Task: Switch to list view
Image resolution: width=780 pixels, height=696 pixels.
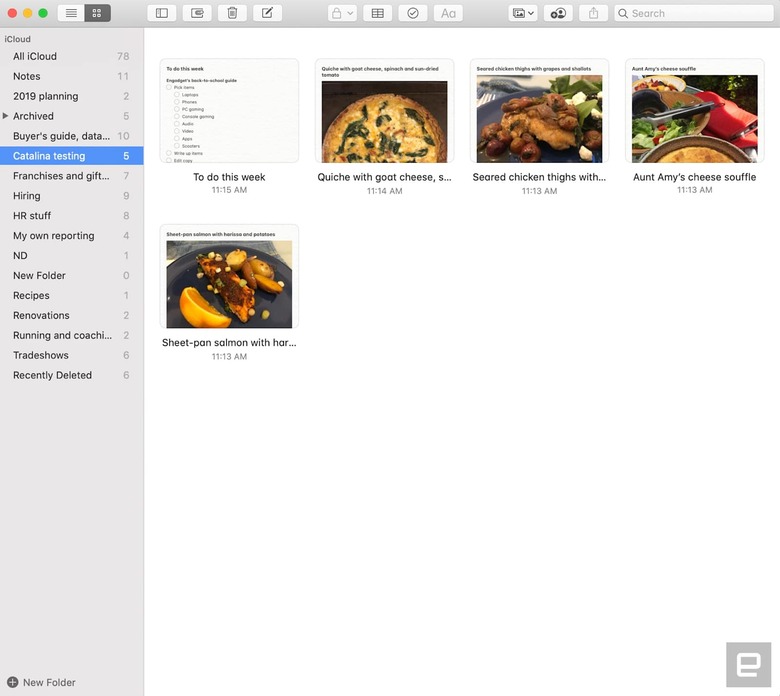Action: coord(71,13)
